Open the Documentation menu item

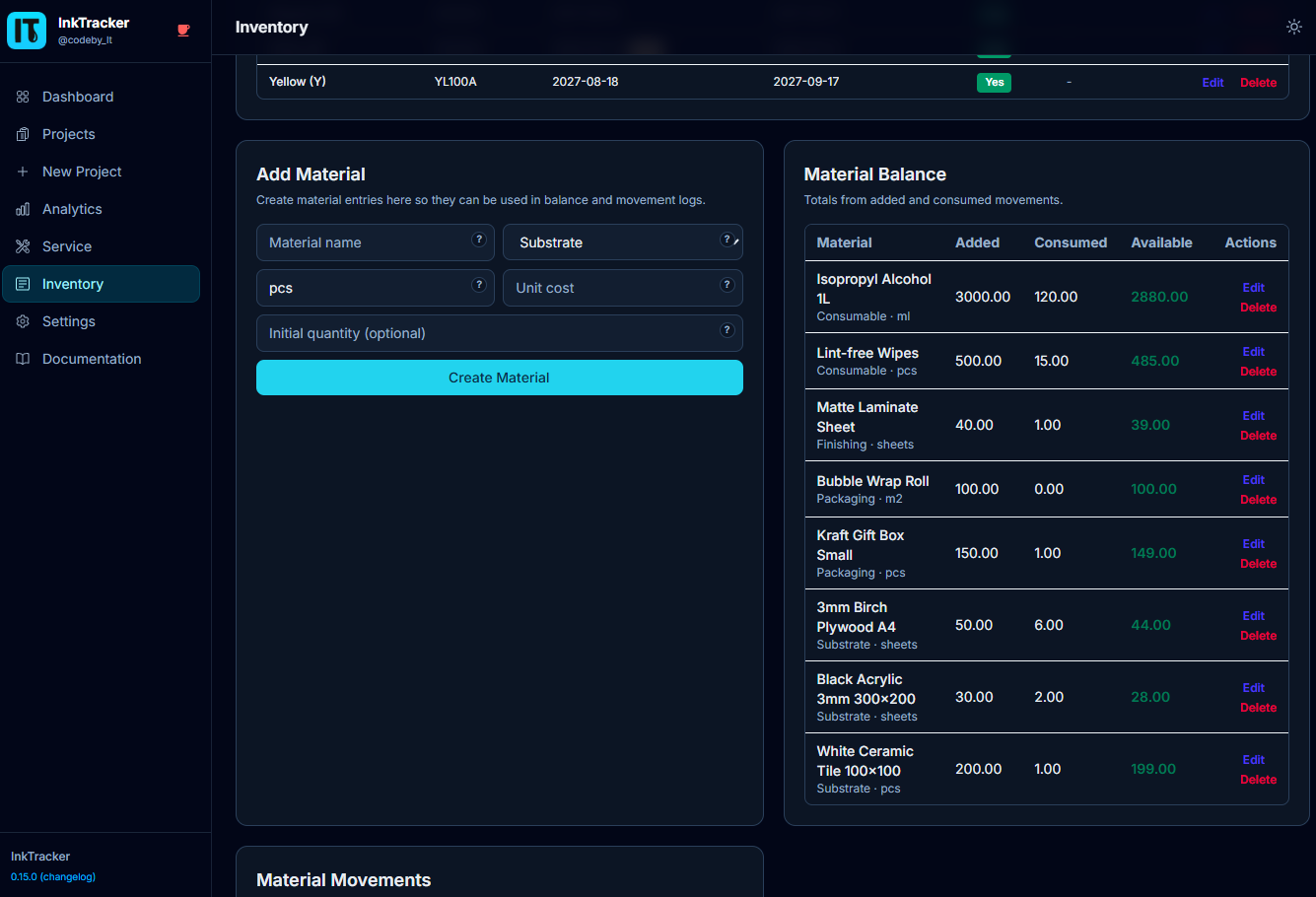[101, 359]
